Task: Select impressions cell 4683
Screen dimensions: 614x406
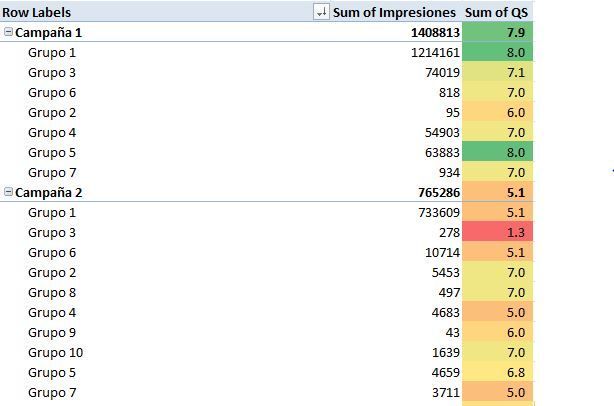Action: point(446,312)
